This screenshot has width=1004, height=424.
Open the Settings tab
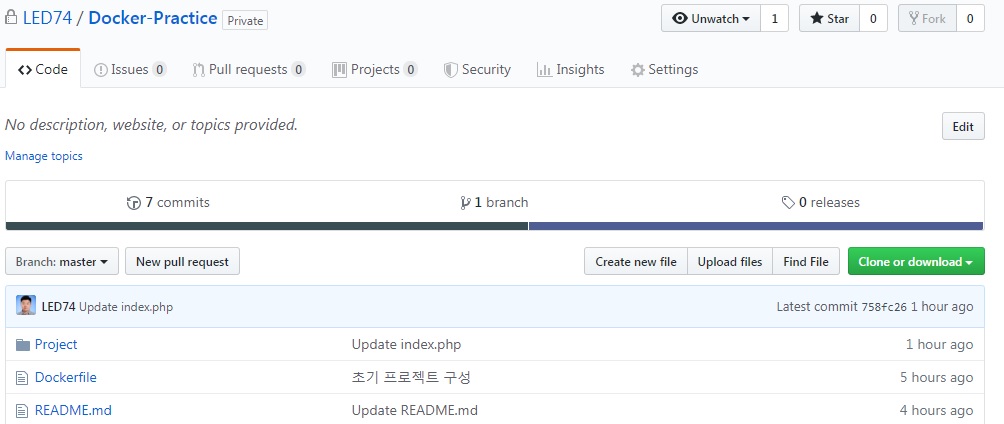(664, 69)
